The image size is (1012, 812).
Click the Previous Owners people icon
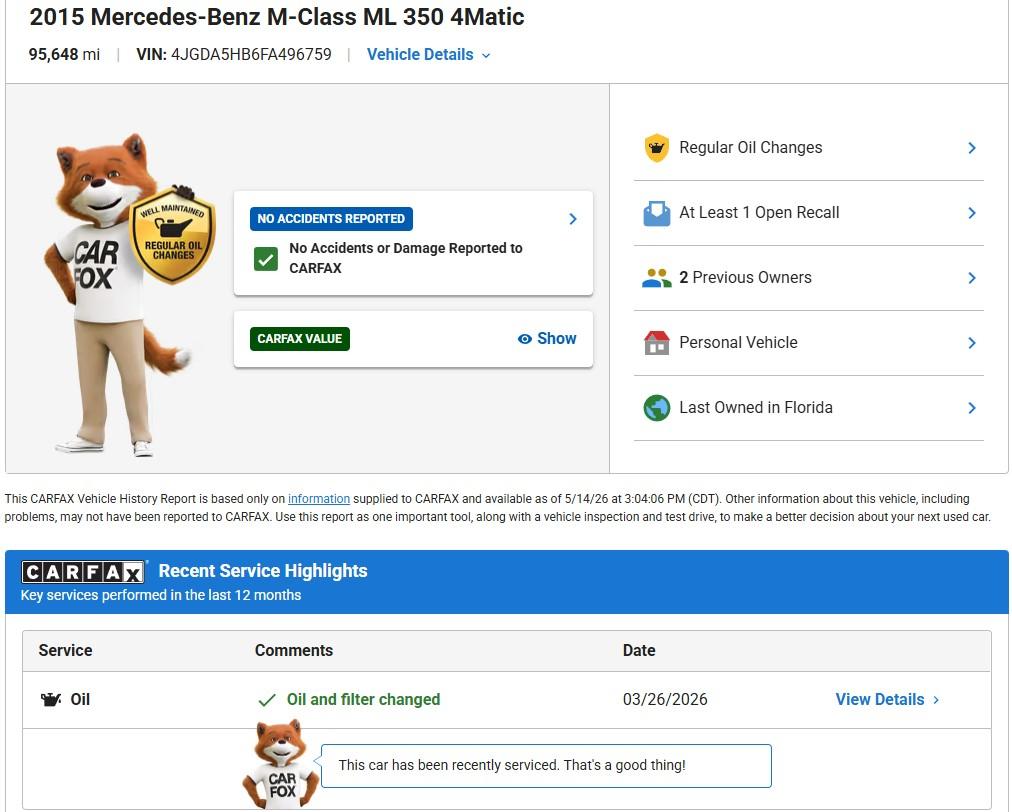pyautogui.click(x=656, y=278)
